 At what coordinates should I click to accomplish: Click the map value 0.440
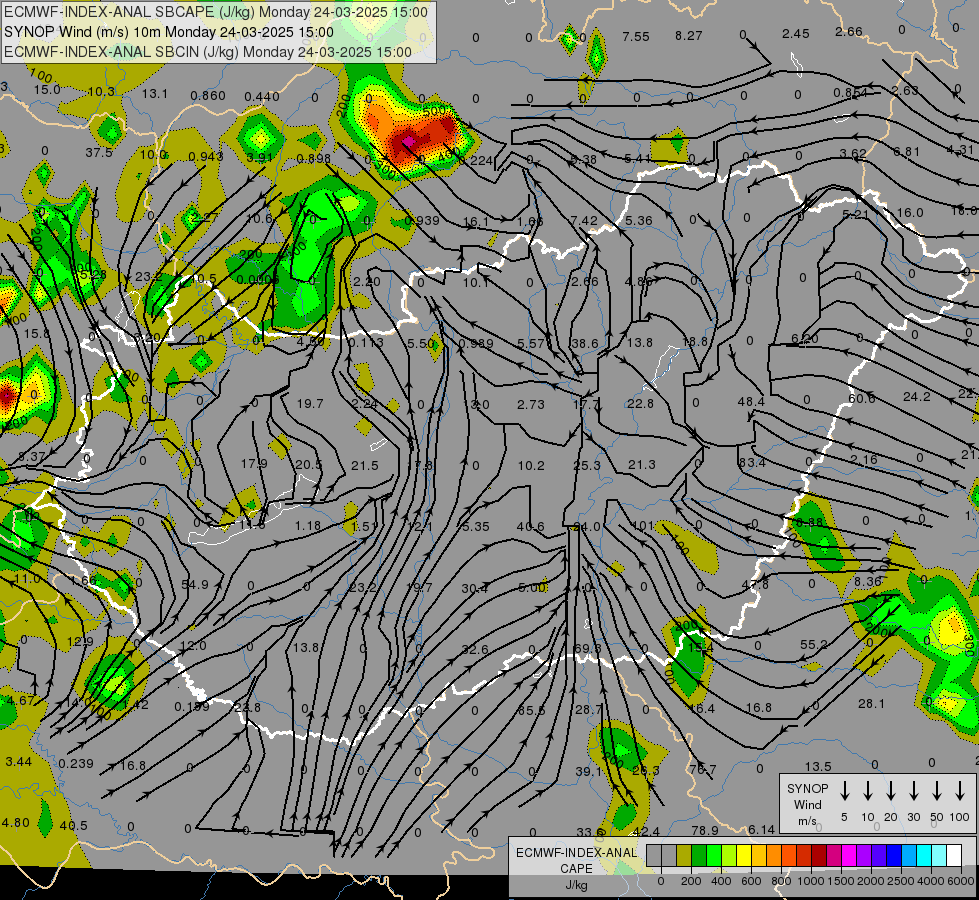(262, 96)
